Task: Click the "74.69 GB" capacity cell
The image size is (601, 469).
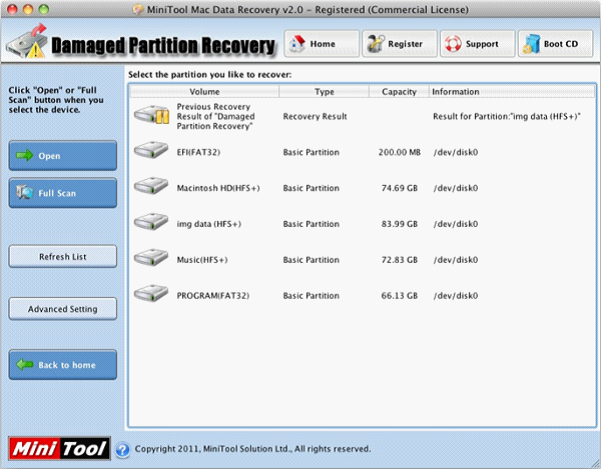Action: [399, 188]
